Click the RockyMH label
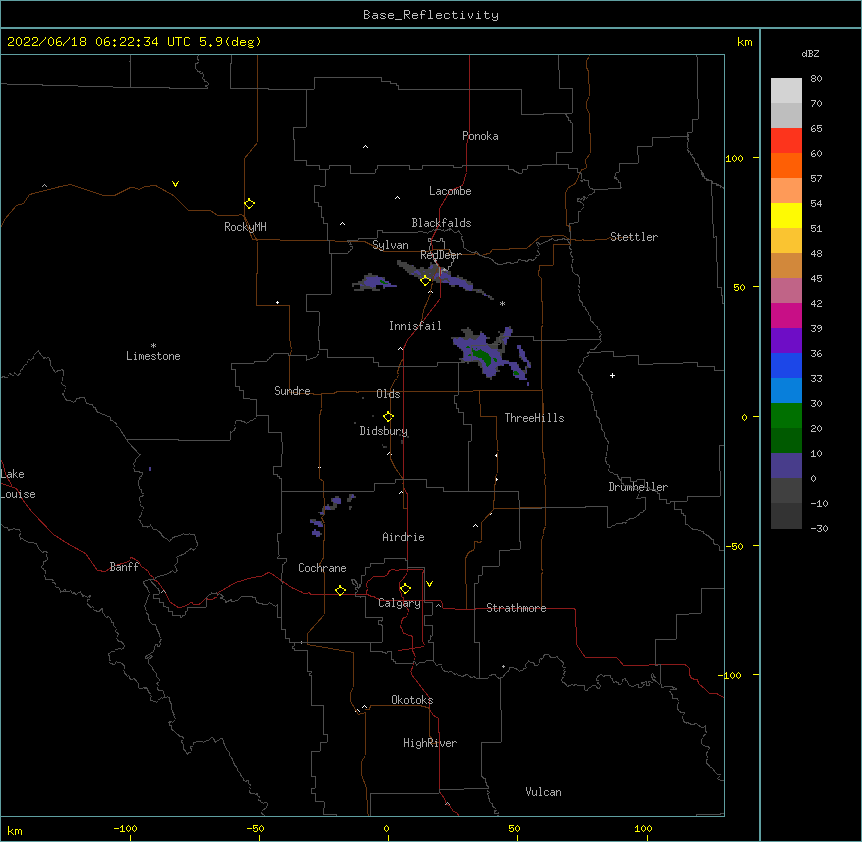 245,227
